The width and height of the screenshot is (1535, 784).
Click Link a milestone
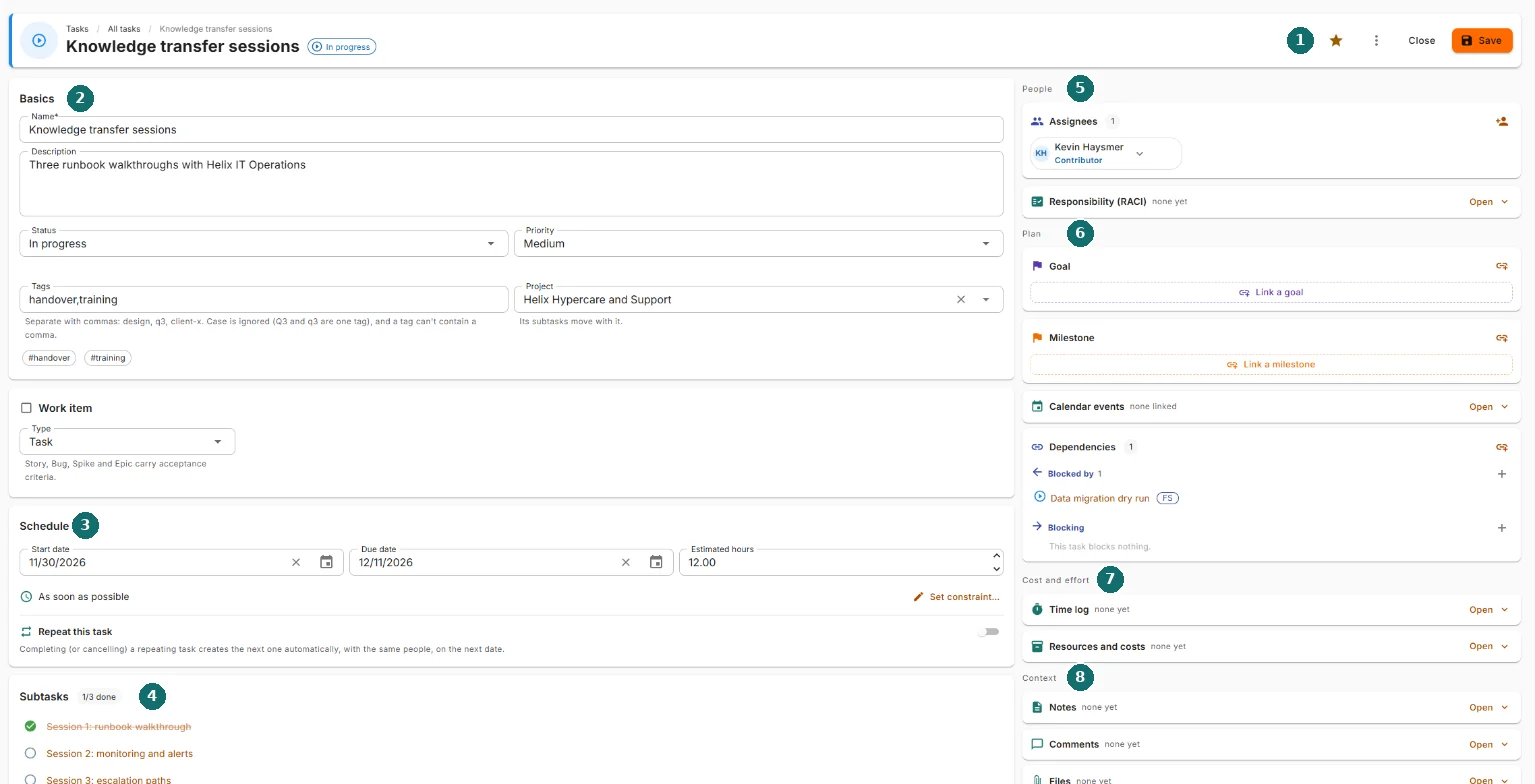pos(1271,364)
